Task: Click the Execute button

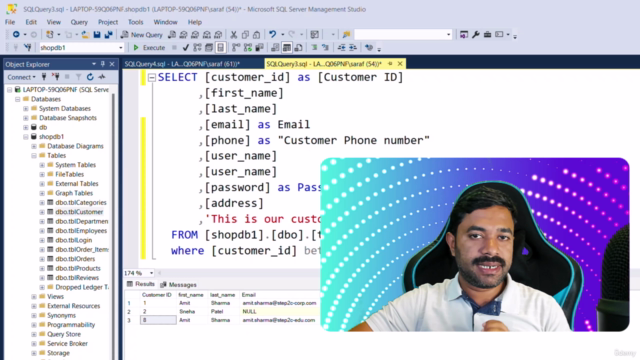Action: point(149,48)
